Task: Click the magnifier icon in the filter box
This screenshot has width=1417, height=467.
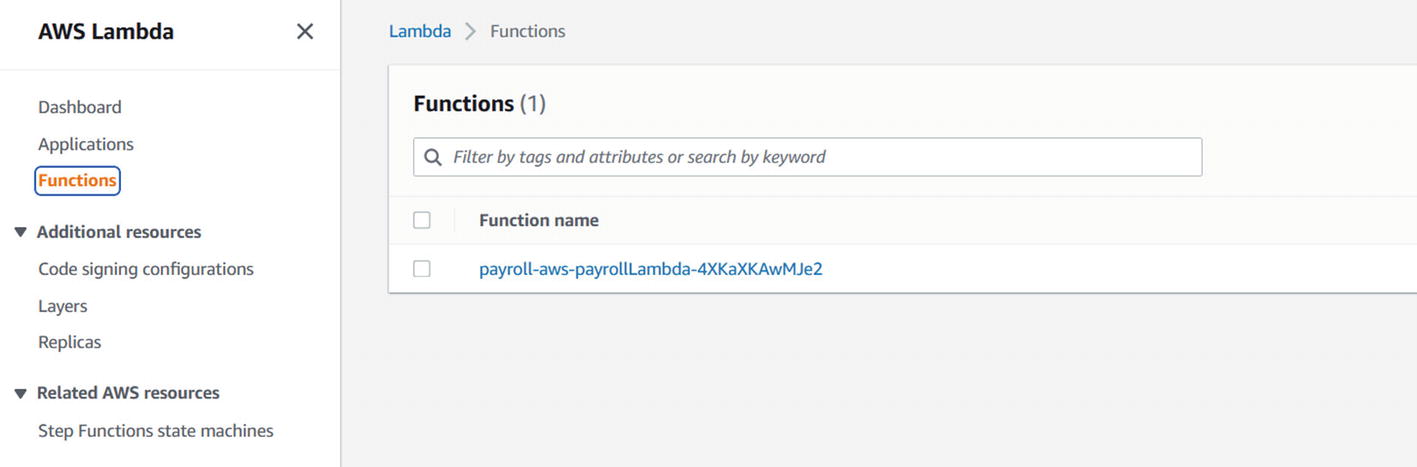Action: click(433, 157)
